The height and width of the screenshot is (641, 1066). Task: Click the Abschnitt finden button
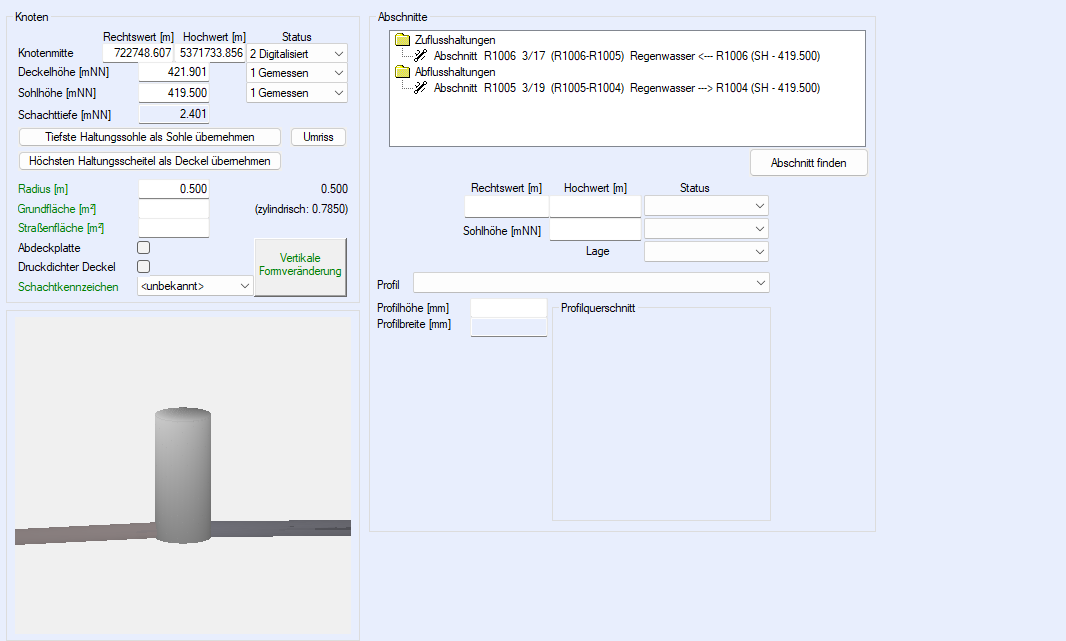pyautogui.click(x=808, y=163)
